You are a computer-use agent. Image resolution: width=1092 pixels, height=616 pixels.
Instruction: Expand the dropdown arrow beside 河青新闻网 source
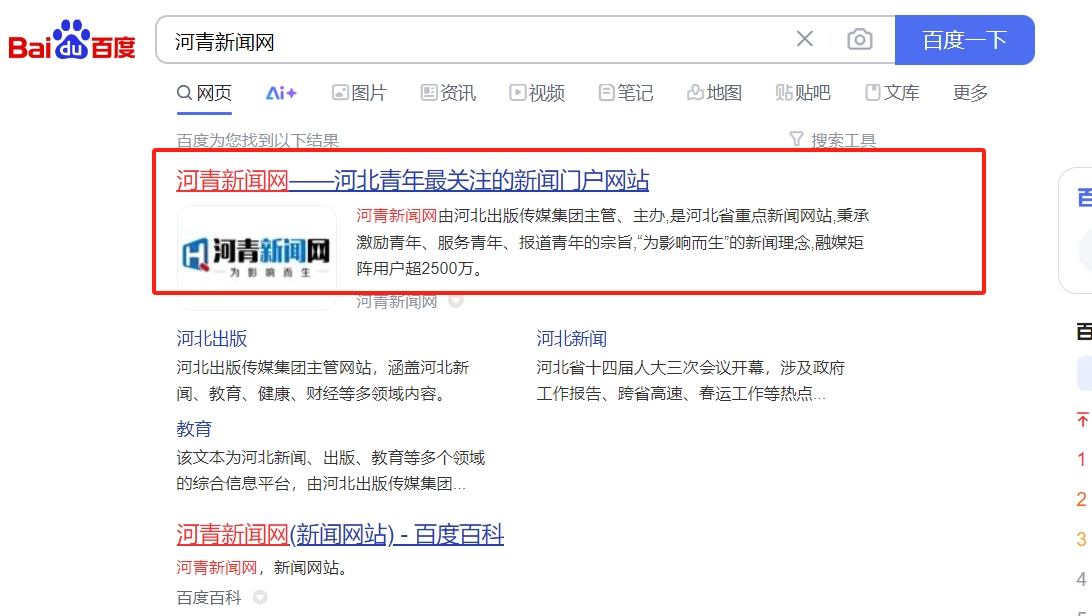pyautogui.click(x=456, y=301)
